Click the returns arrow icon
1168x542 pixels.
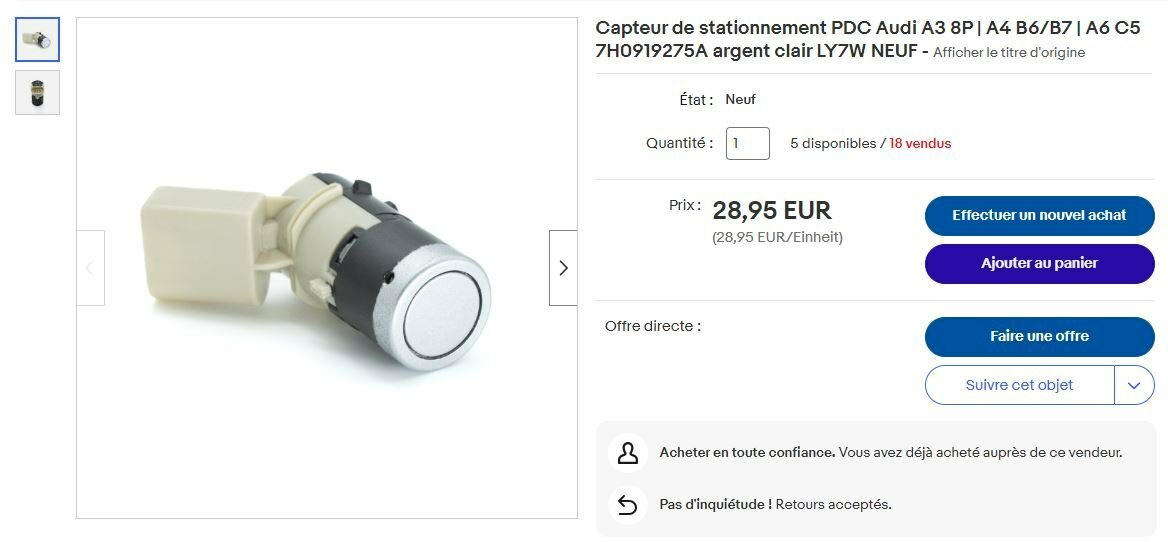click(x=627, y=505)
